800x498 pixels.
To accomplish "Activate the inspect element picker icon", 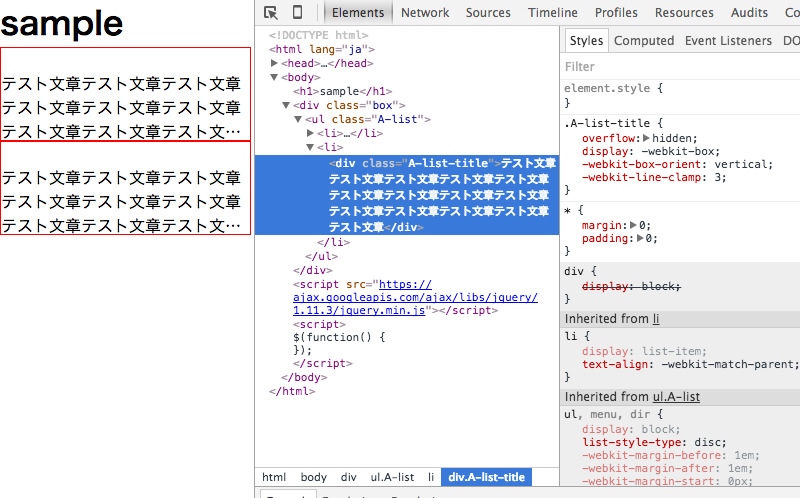I will tap(271, 12).
